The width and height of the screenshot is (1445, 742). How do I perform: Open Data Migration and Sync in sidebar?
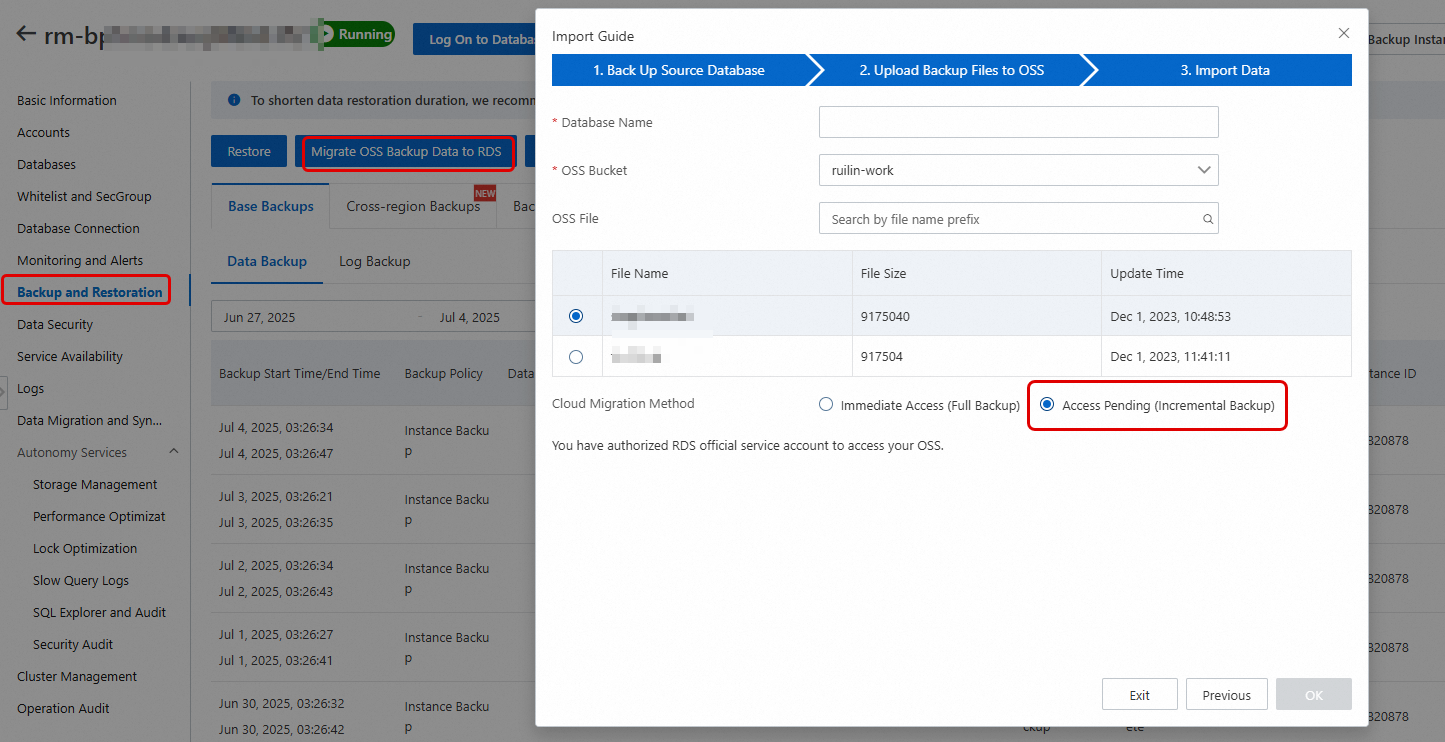pos(89,420)
